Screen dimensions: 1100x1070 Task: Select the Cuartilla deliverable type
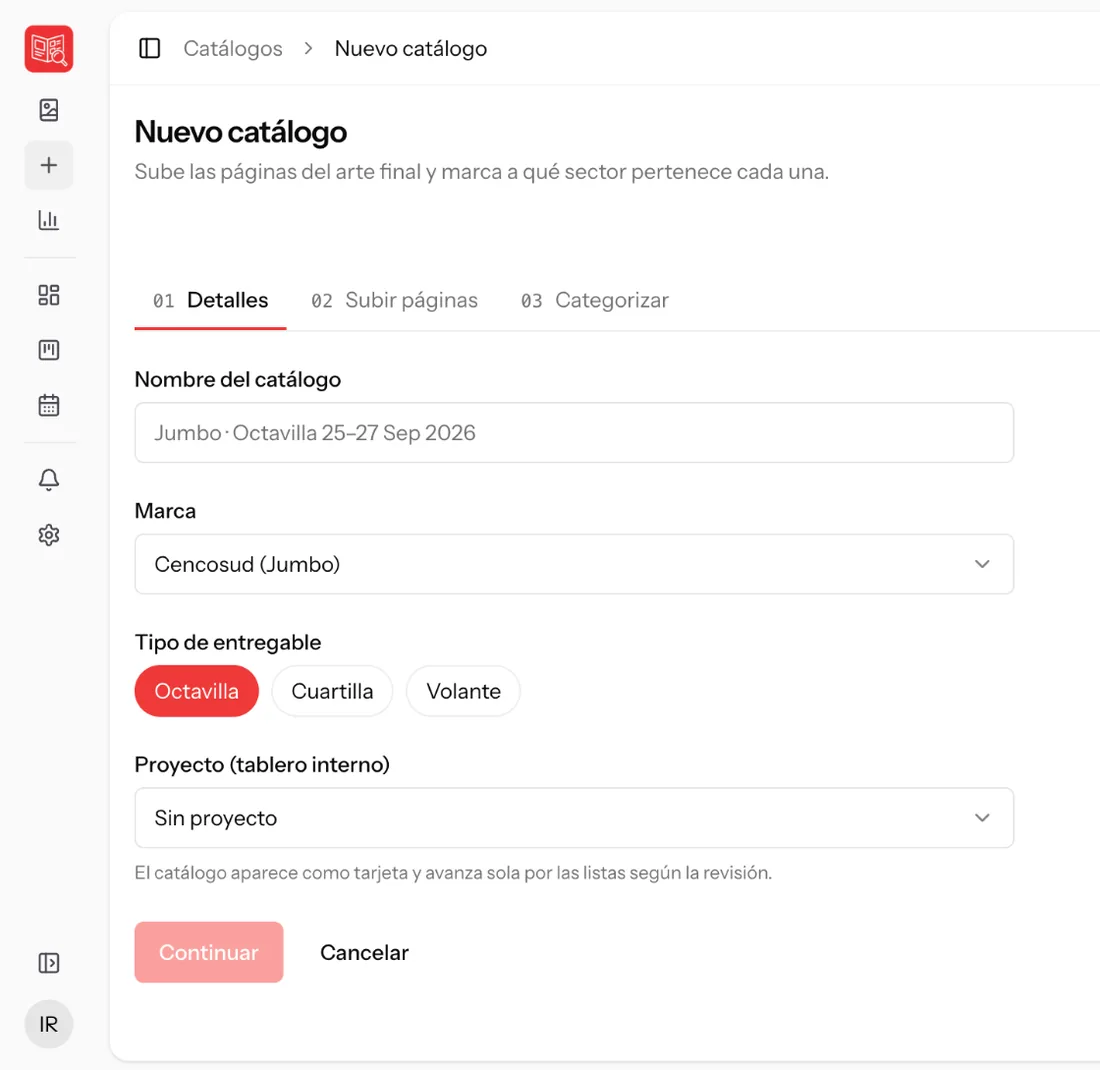tap(332, 691)
